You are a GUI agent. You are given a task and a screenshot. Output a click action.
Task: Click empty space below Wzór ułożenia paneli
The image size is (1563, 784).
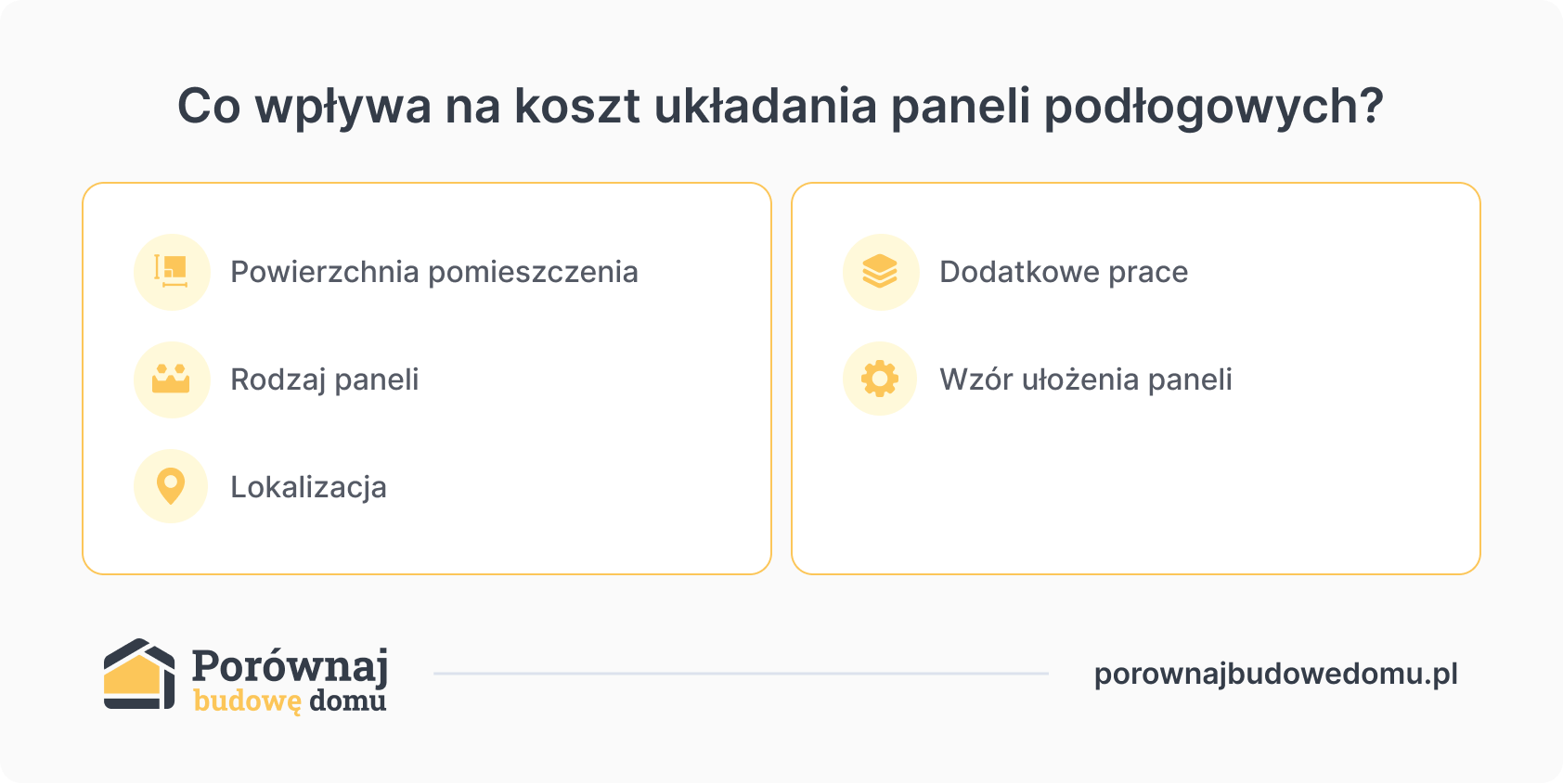[1135, 492]
